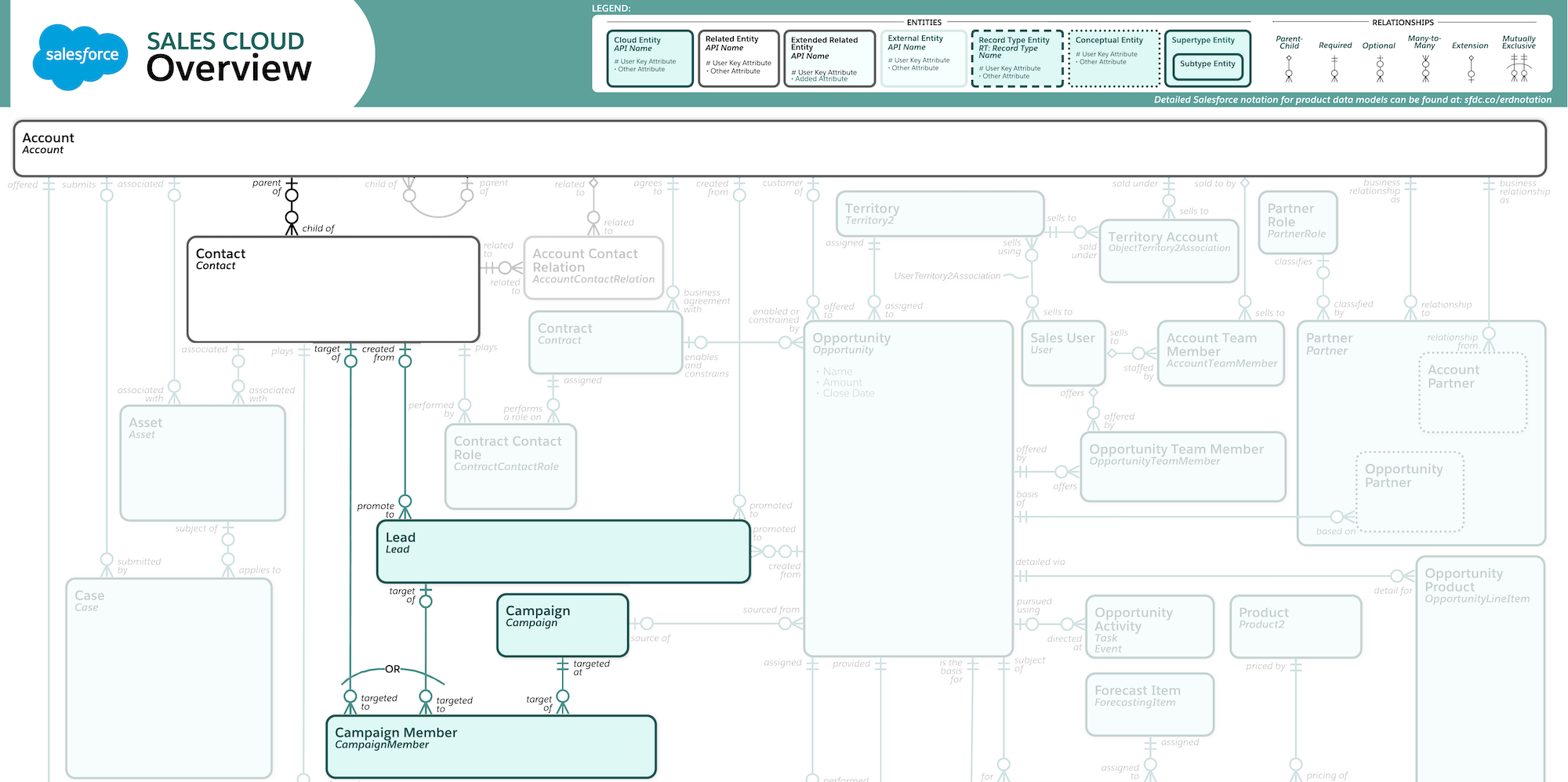Screen dimensions: 1568x782
Task: Select the Contract entity box
Action: [x=606, y=343]
